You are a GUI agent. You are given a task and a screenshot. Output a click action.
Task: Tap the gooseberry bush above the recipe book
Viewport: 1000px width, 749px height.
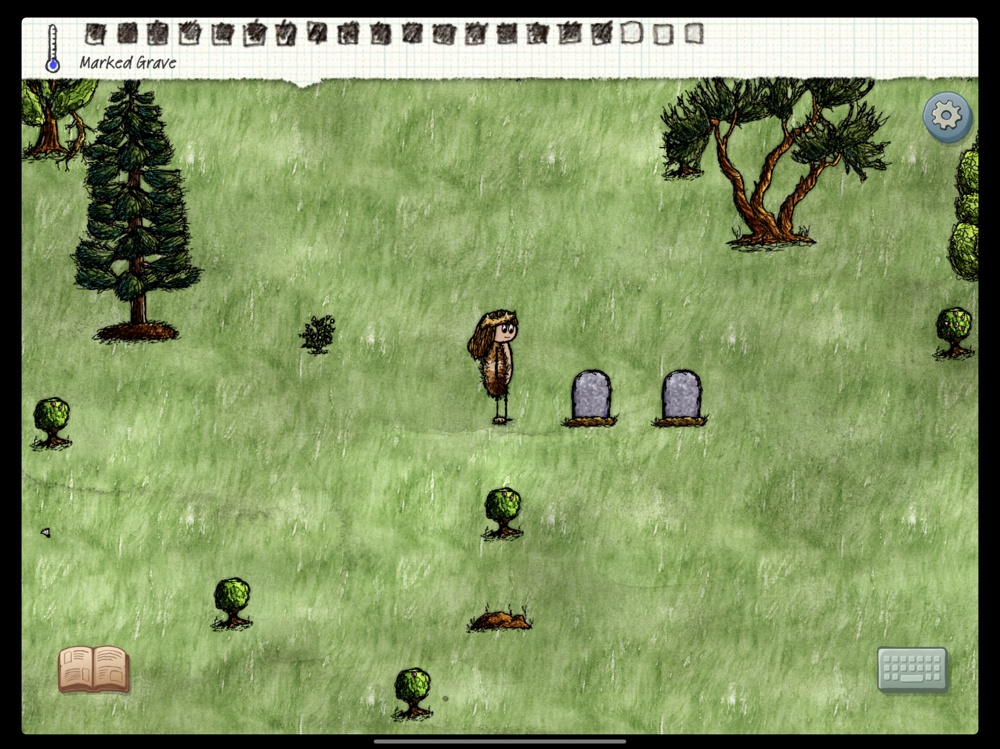pyautogui.click(x=232, y=604)
